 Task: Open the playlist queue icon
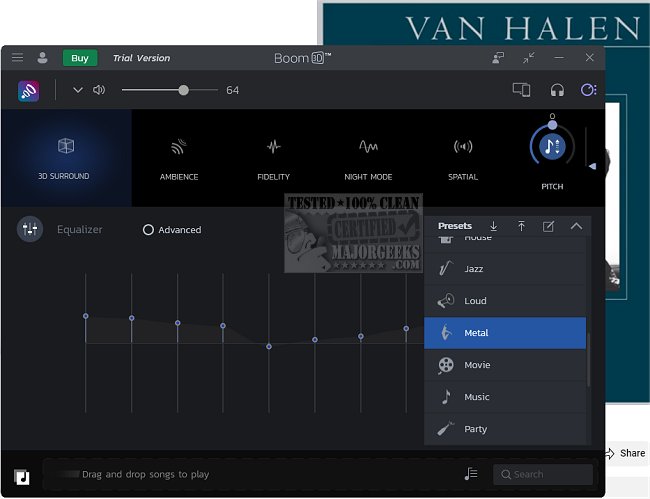471,474
